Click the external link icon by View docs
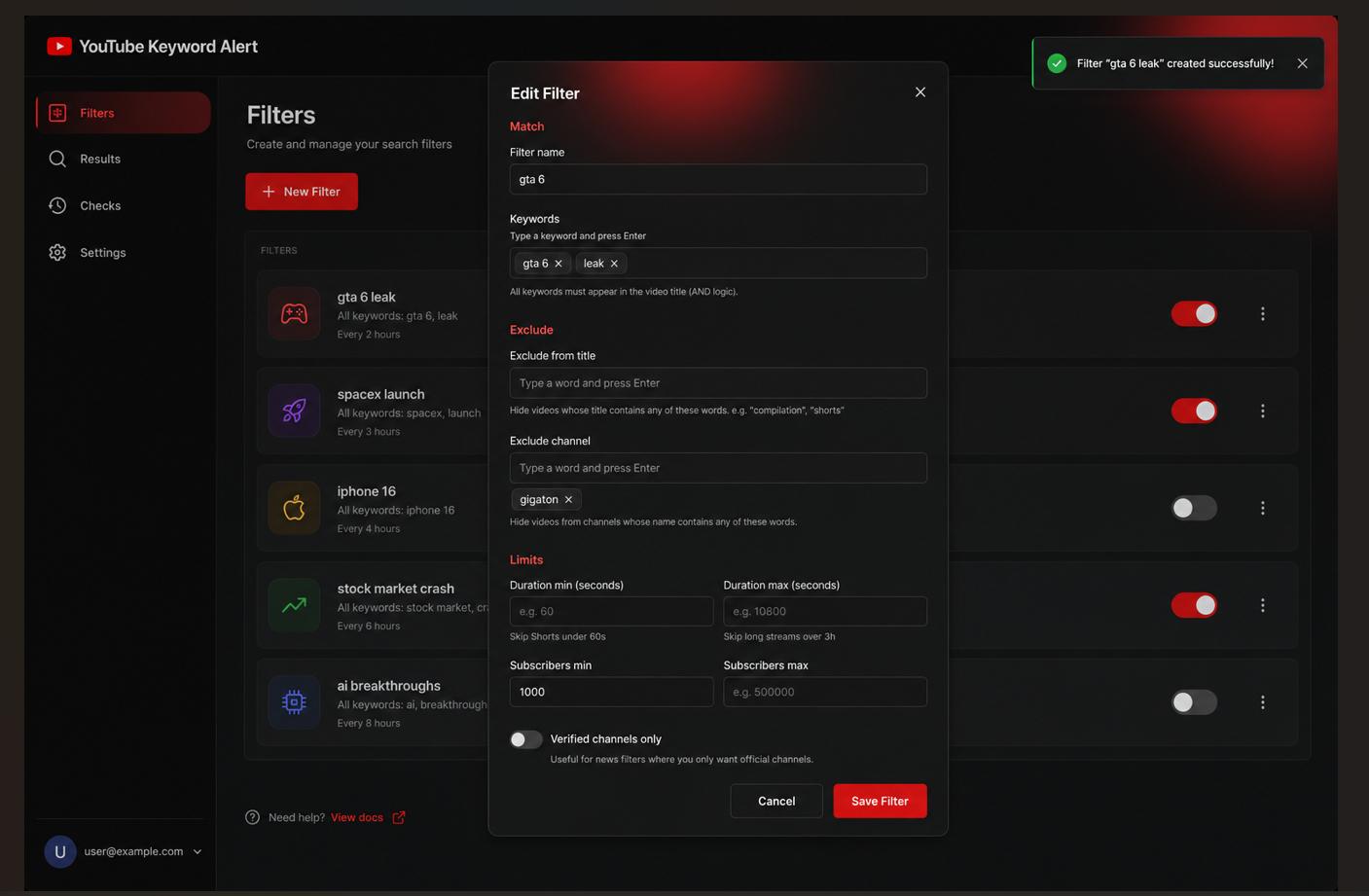The width and height of the screenshot is (1369, 896). [x=399, y=817]
